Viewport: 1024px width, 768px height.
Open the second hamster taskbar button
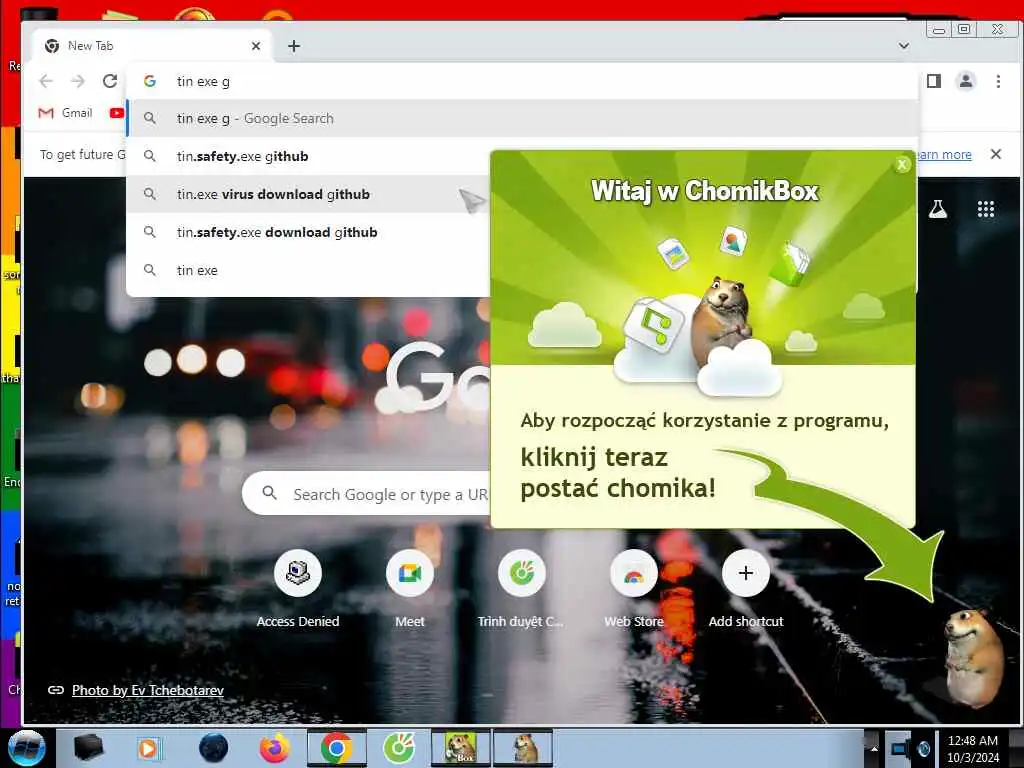523,748
